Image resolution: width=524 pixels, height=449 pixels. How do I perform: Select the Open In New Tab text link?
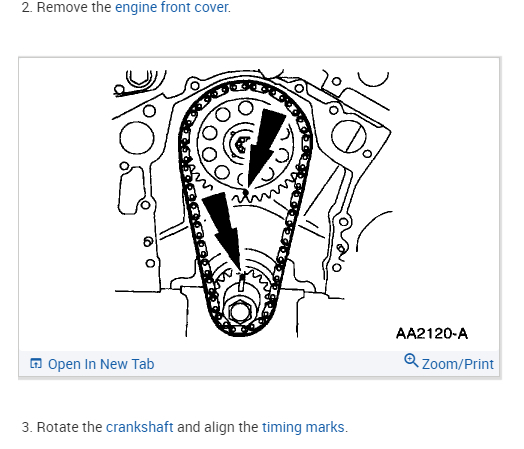click(101, 364)
